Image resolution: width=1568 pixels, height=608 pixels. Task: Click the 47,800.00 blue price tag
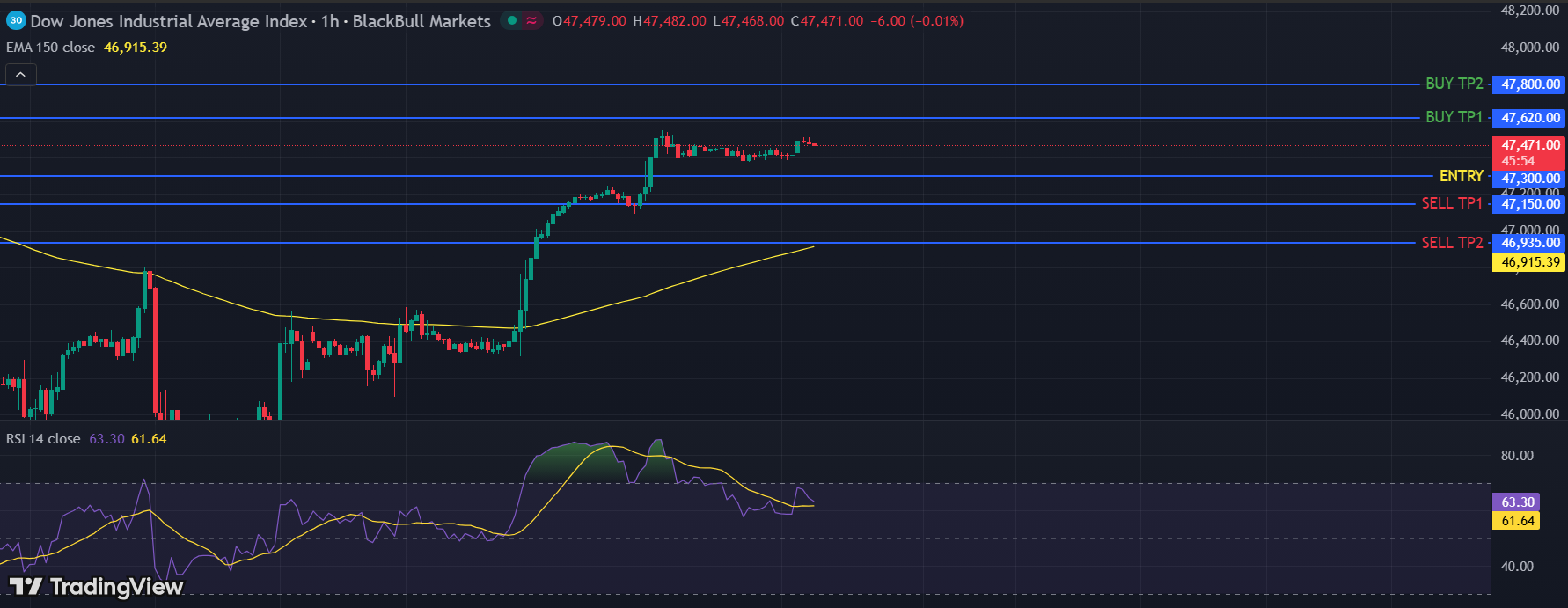point(1529,84)
